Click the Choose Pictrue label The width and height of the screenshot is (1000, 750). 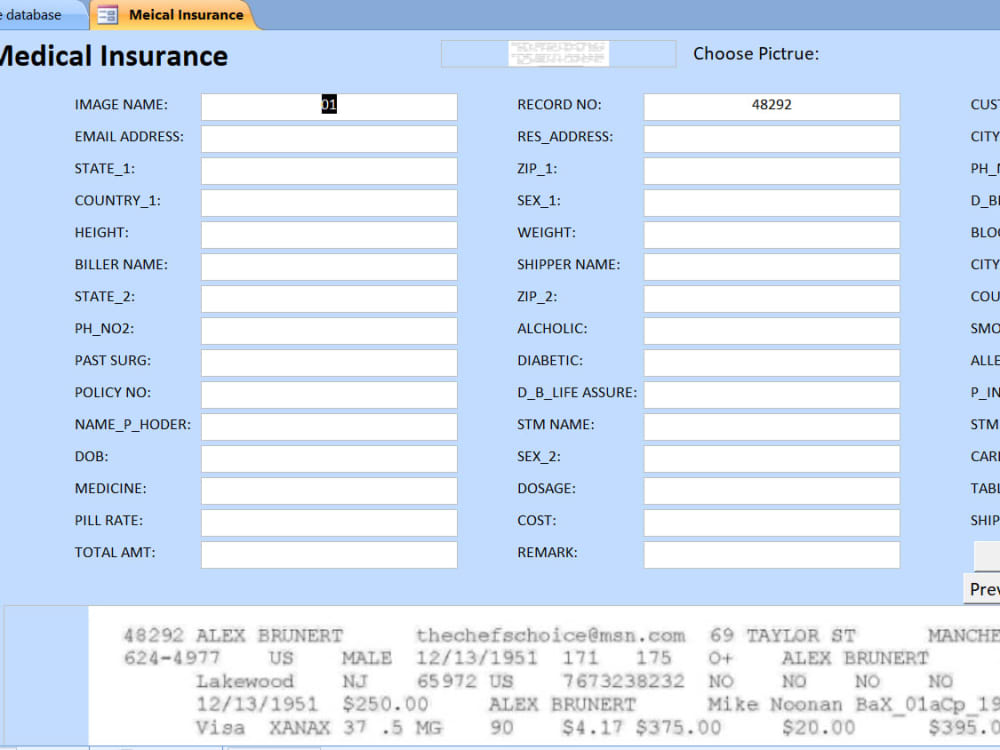click(x=756, y=54)
